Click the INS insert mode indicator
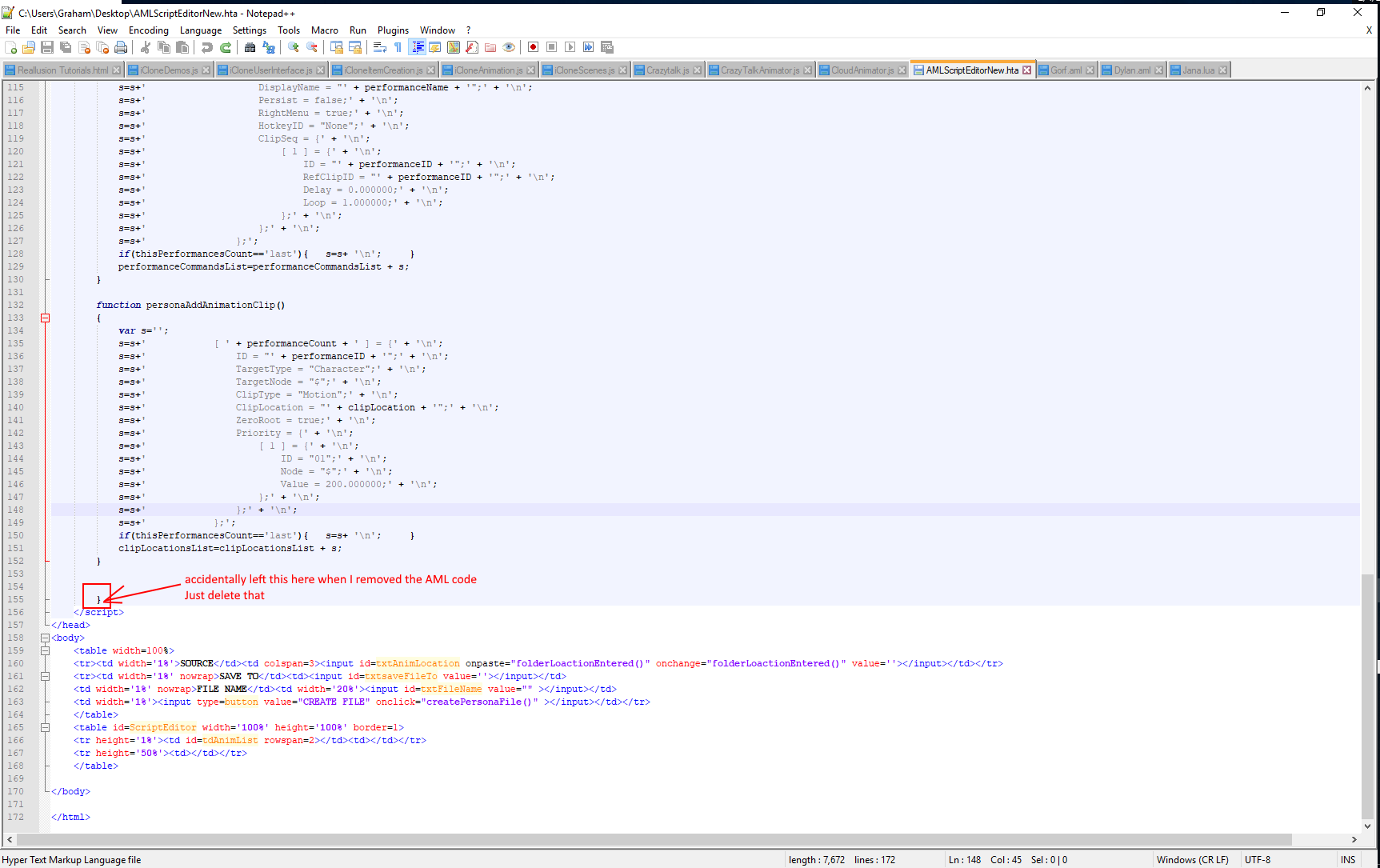The image size is (1380, 868). click(1348, 860)
